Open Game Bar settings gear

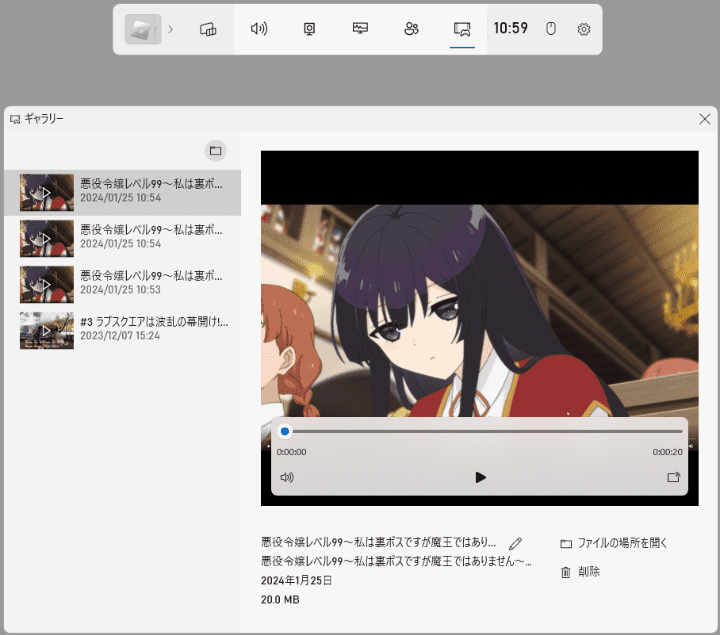pyautogui.click(x=584, y=29)
